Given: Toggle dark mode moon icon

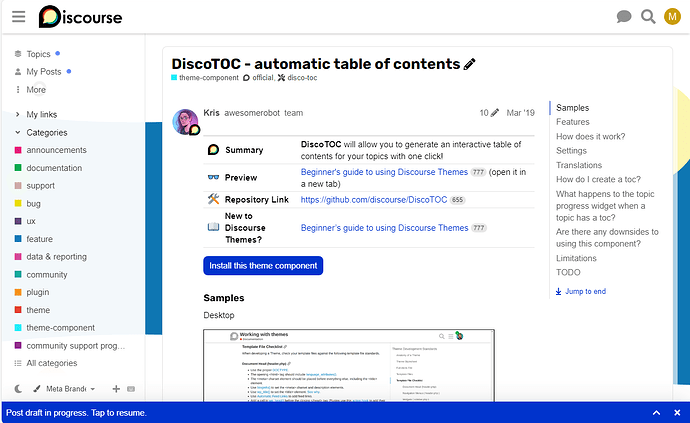Looking at the screenshot, I should (x=18, y=389).
